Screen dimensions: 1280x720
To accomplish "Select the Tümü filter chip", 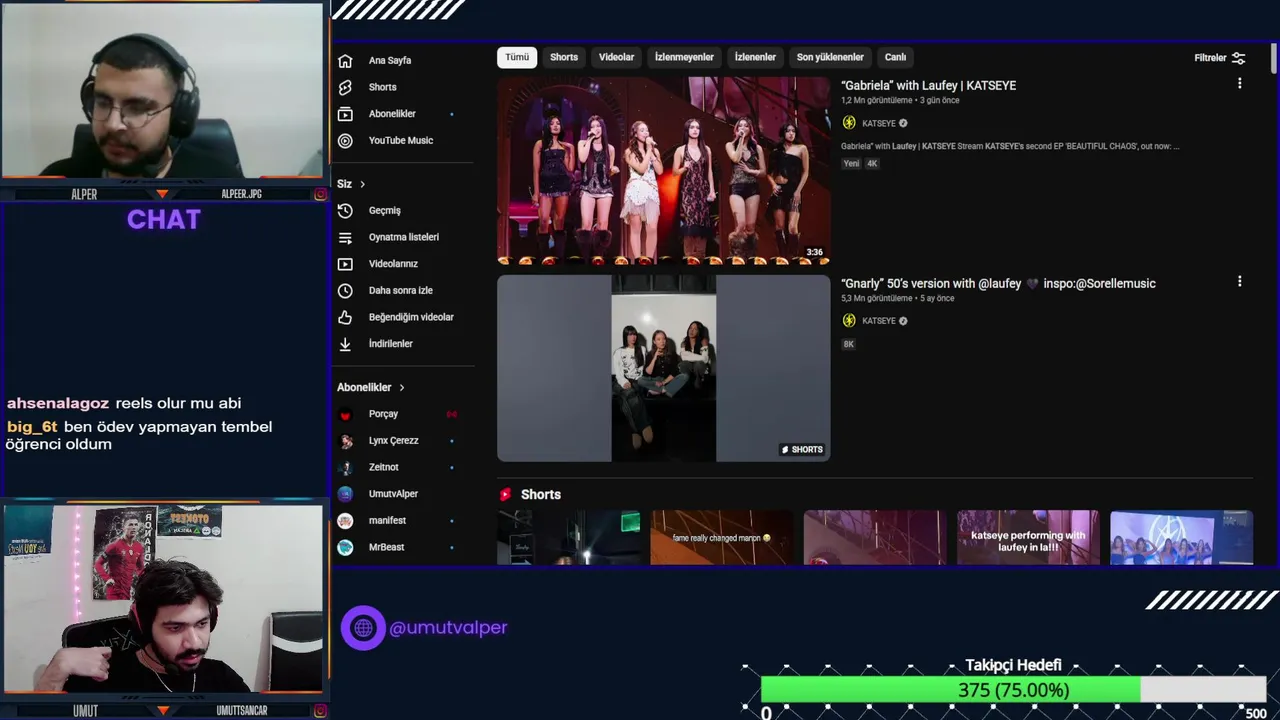I will click(x=517, y=57).
